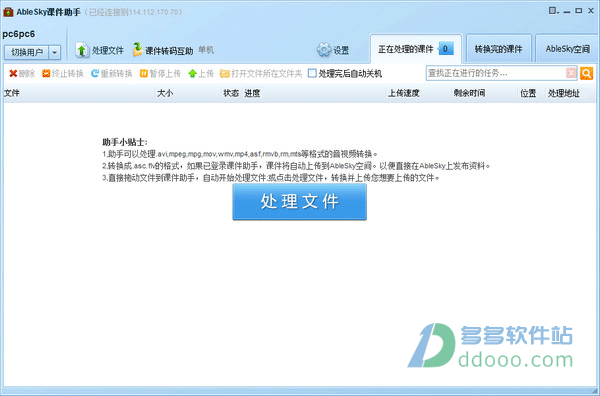Click the orange magnifier search button
Screen dimensions: 600x396
coord(586,73)
